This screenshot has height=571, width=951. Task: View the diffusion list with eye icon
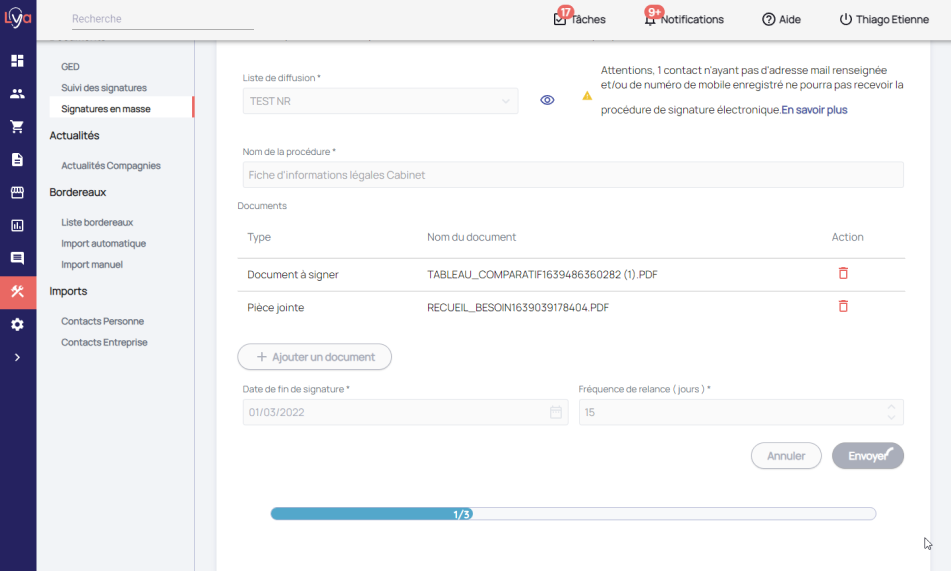click(x=547, y=100)
